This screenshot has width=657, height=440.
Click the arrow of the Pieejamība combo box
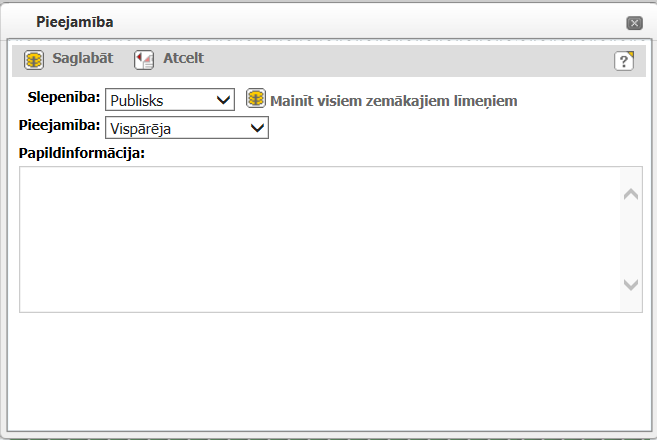coord(257,127)
